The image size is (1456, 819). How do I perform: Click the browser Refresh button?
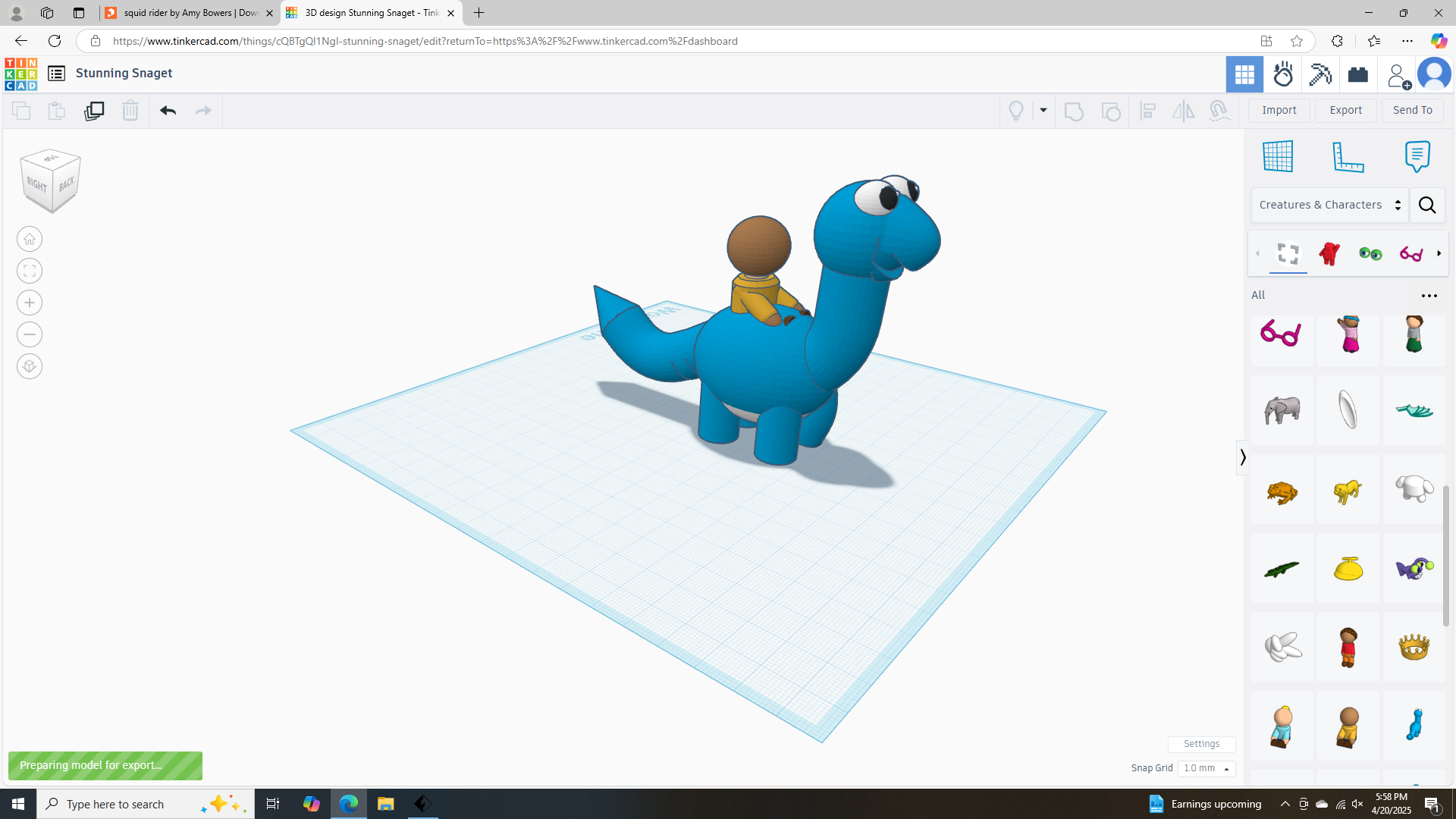coord(55,41)
